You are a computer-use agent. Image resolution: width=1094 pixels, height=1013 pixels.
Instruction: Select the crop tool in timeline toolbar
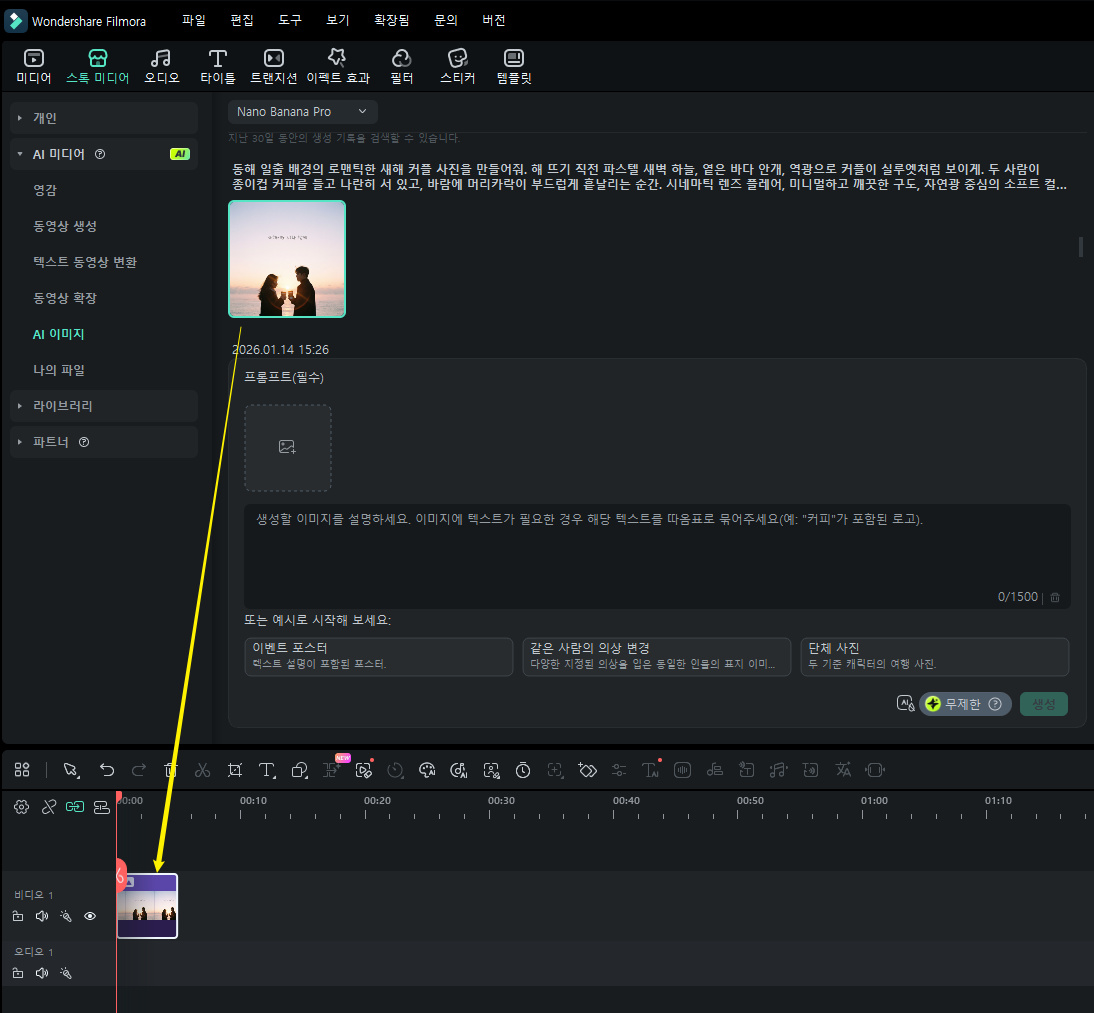tap(235, 770)
